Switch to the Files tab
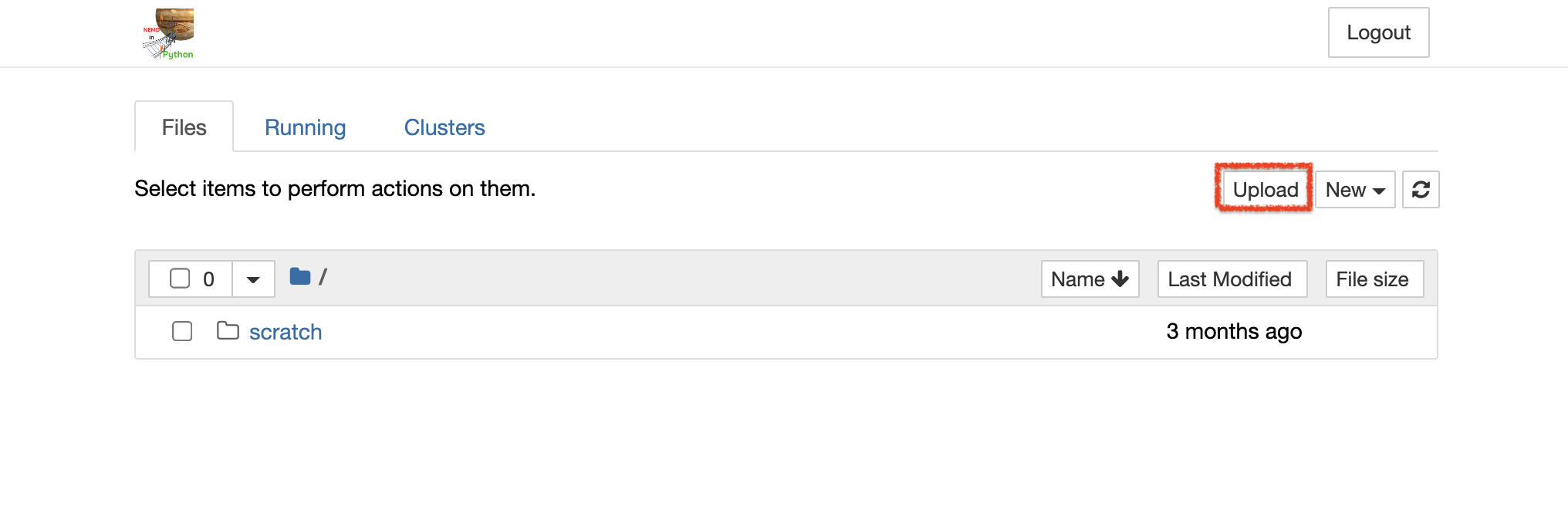Image resolution: width=1568 pixels, height=517 pixels. [184, 127]
